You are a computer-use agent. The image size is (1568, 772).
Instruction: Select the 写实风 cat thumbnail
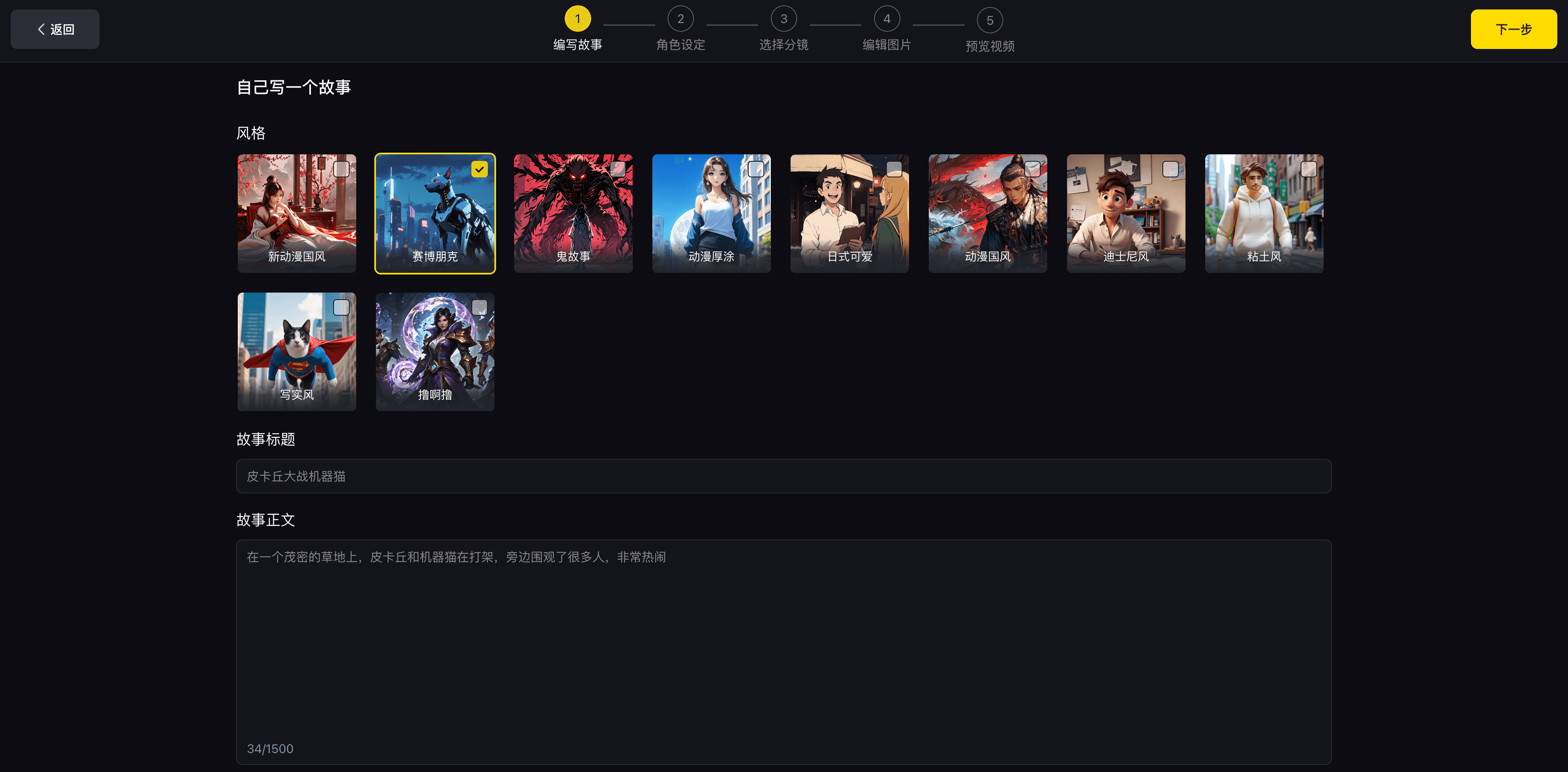tap(297, 351)
